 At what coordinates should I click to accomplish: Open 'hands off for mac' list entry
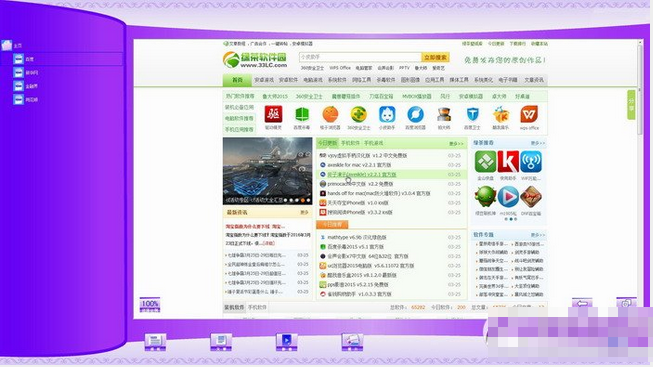pyautogui.click(x=379, y=193)
